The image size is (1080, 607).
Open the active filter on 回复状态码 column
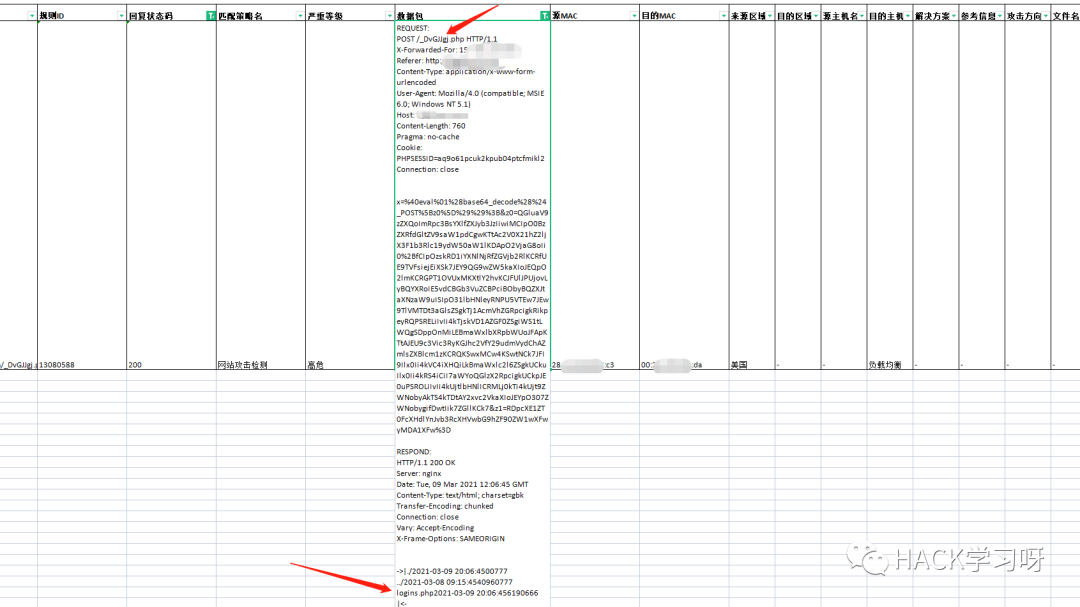(x=211, y=16)
